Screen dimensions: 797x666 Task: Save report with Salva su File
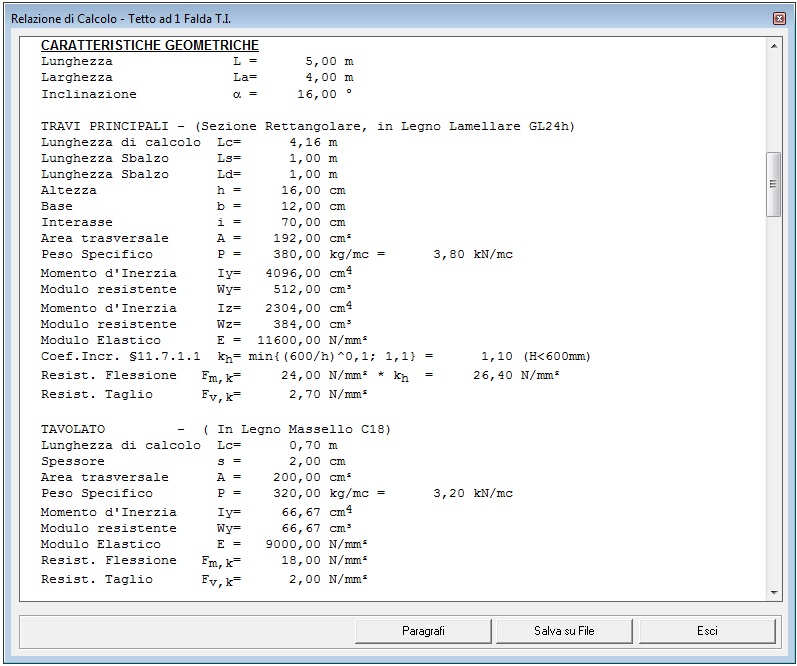[x=564, y=631]
